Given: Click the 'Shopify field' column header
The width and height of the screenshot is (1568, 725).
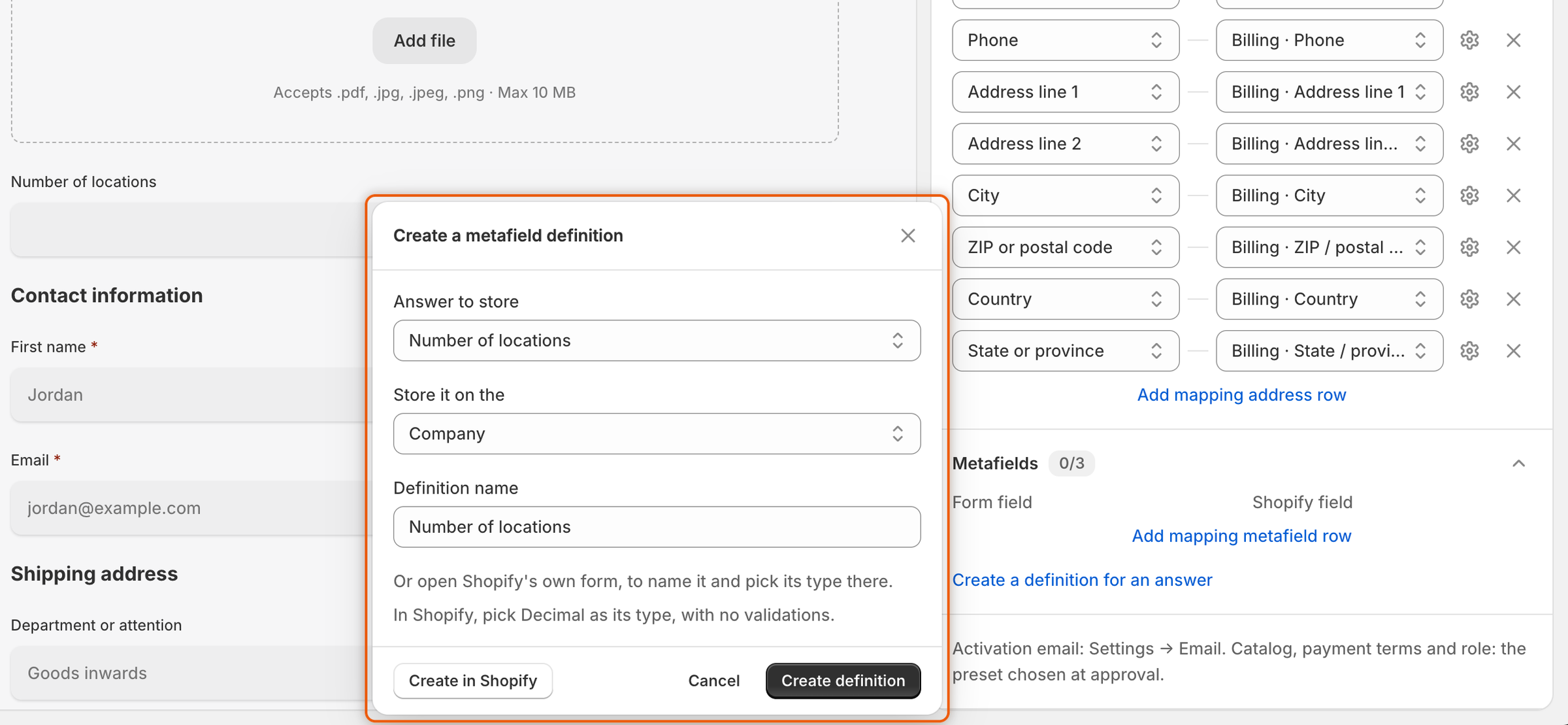Looking at the screenshot, I should tap(1302, 502).
